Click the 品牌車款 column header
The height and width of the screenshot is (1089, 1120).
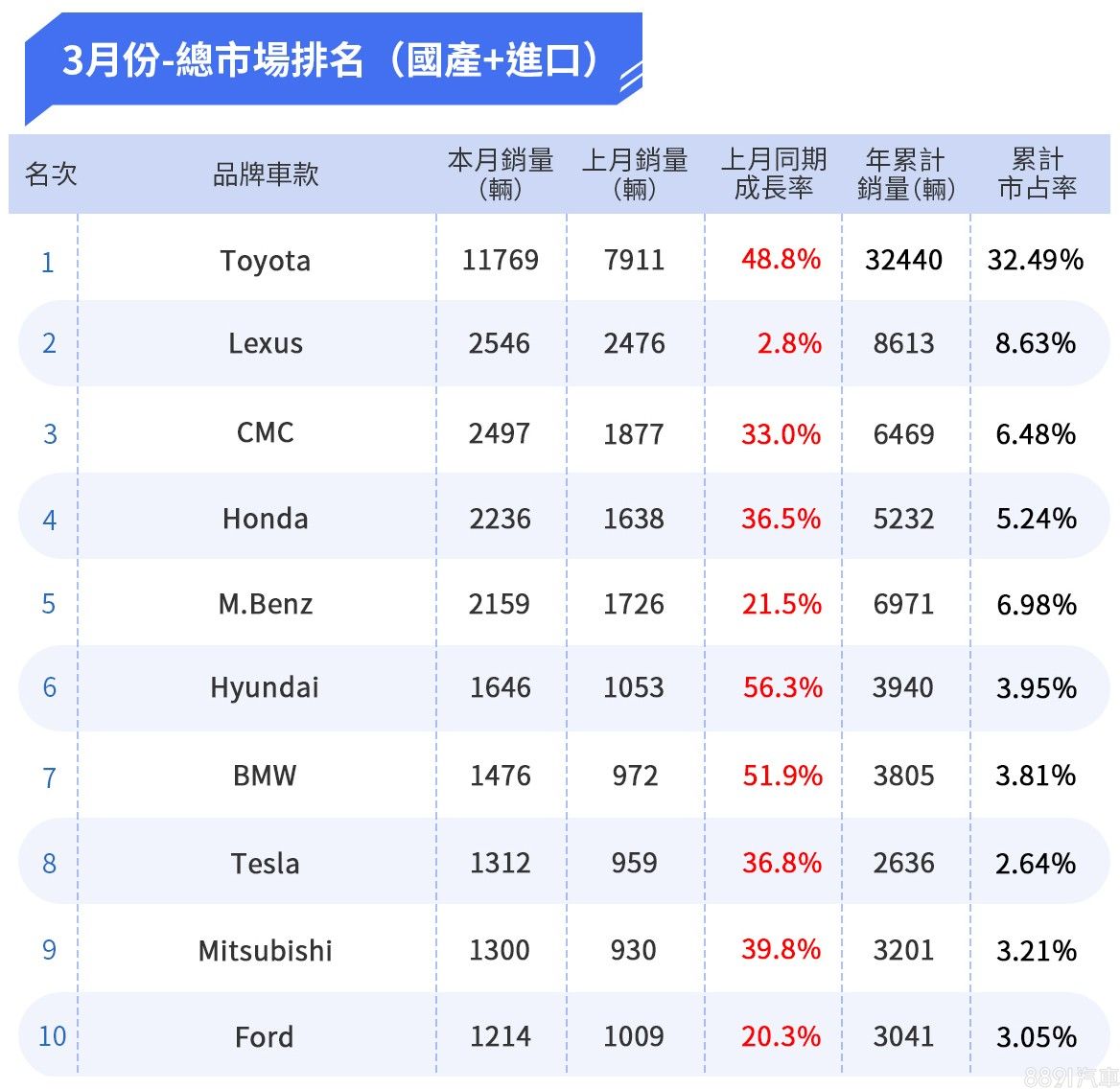point(266,174)
